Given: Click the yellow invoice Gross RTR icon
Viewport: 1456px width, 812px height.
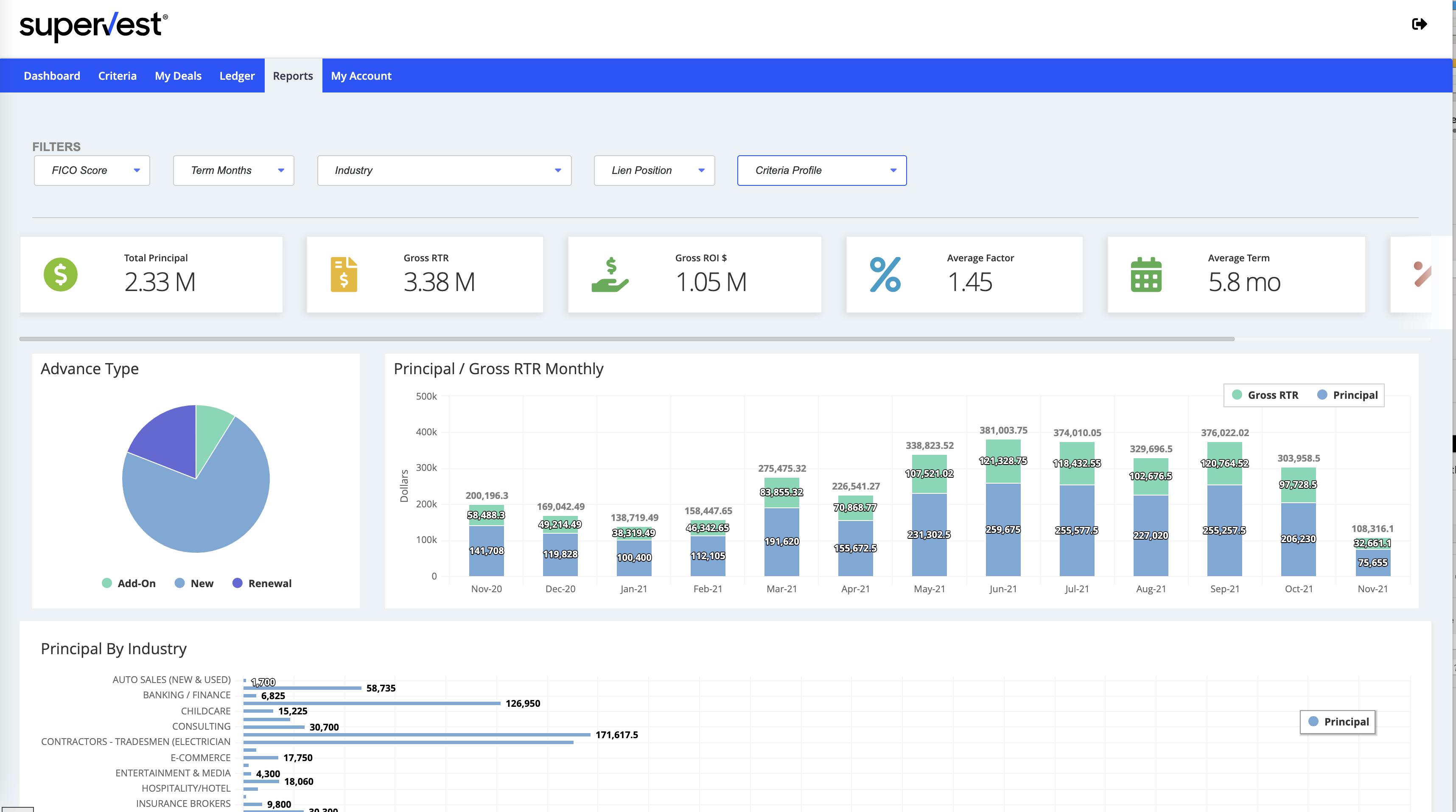Looking at the screenshot, I should (x=344, y=274).
